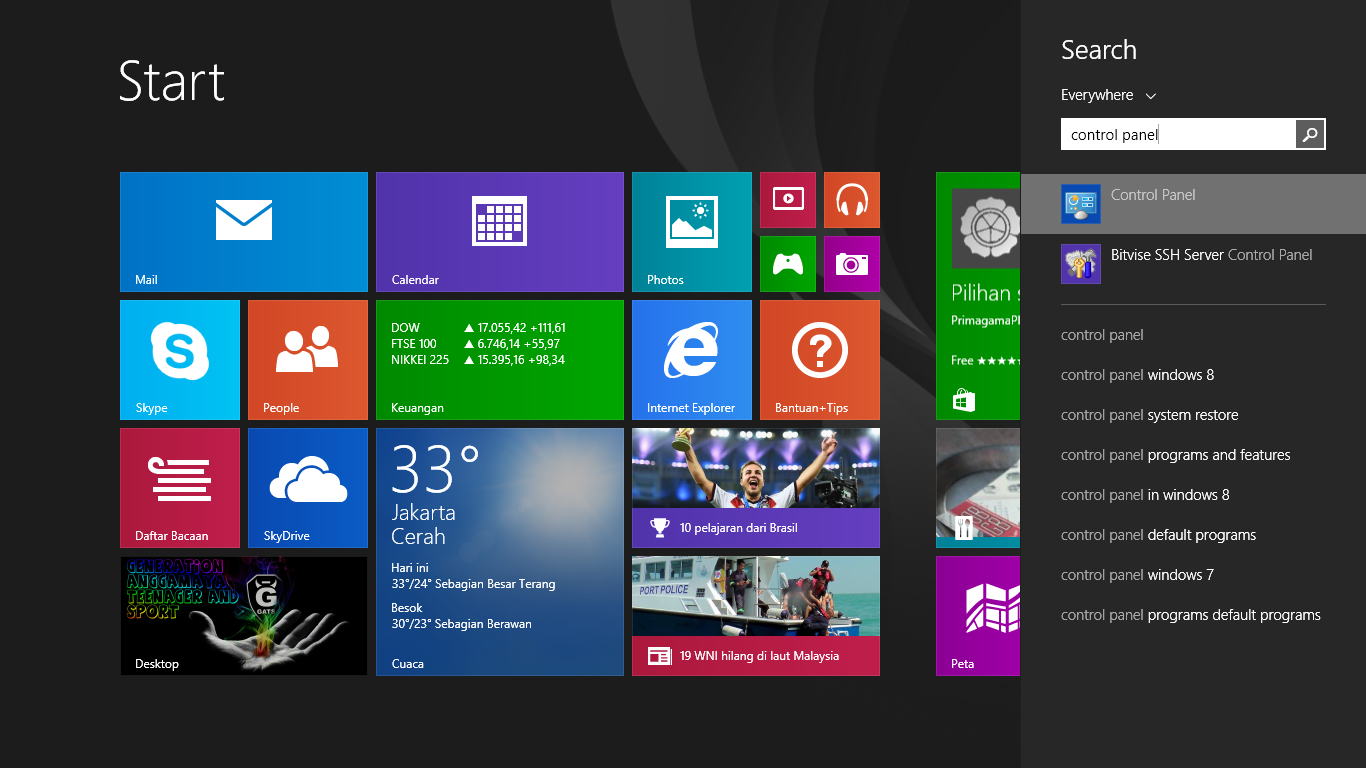Open the food and drink tile
Viewport: 1366px width, 768px height.
coord(978,488)
